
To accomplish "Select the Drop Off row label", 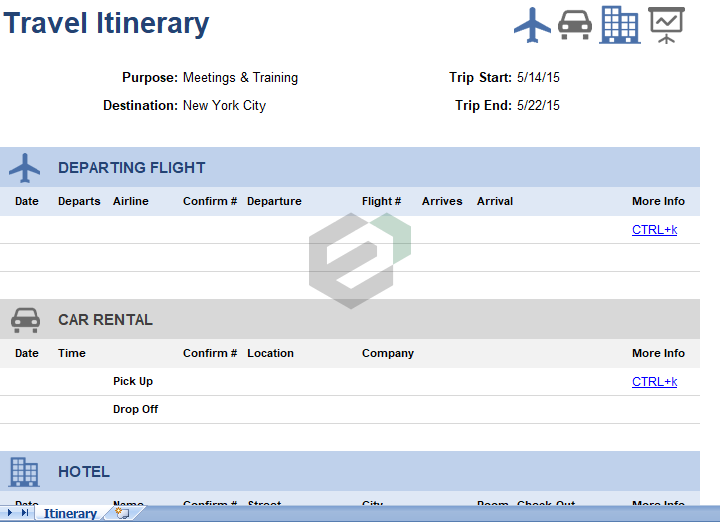I will click(x=135, y=410).
